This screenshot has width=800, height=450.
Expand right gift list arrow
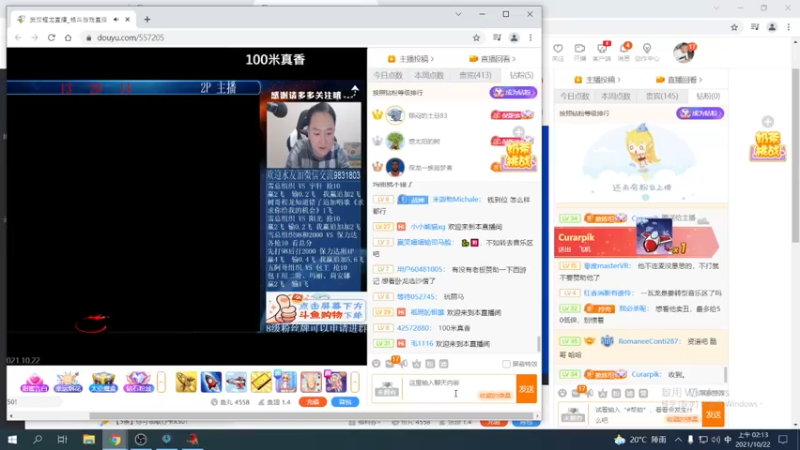click(x=355, y=382)
